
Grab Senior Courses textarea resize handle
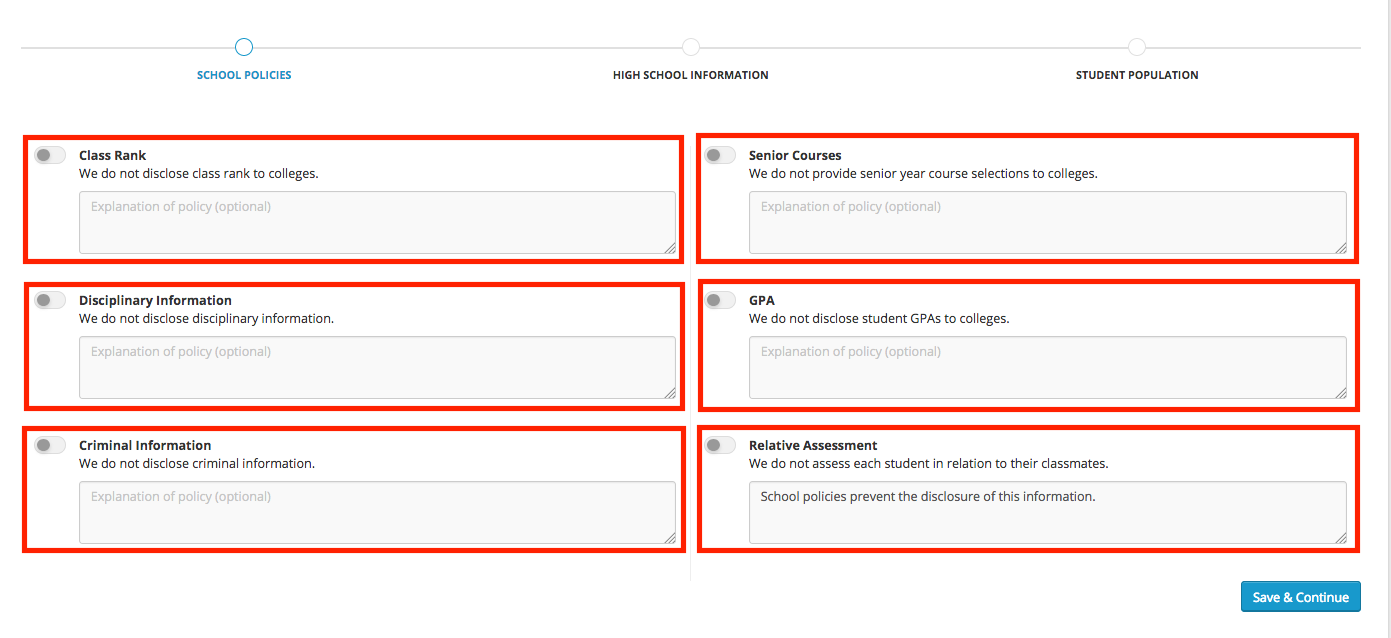1340,247
